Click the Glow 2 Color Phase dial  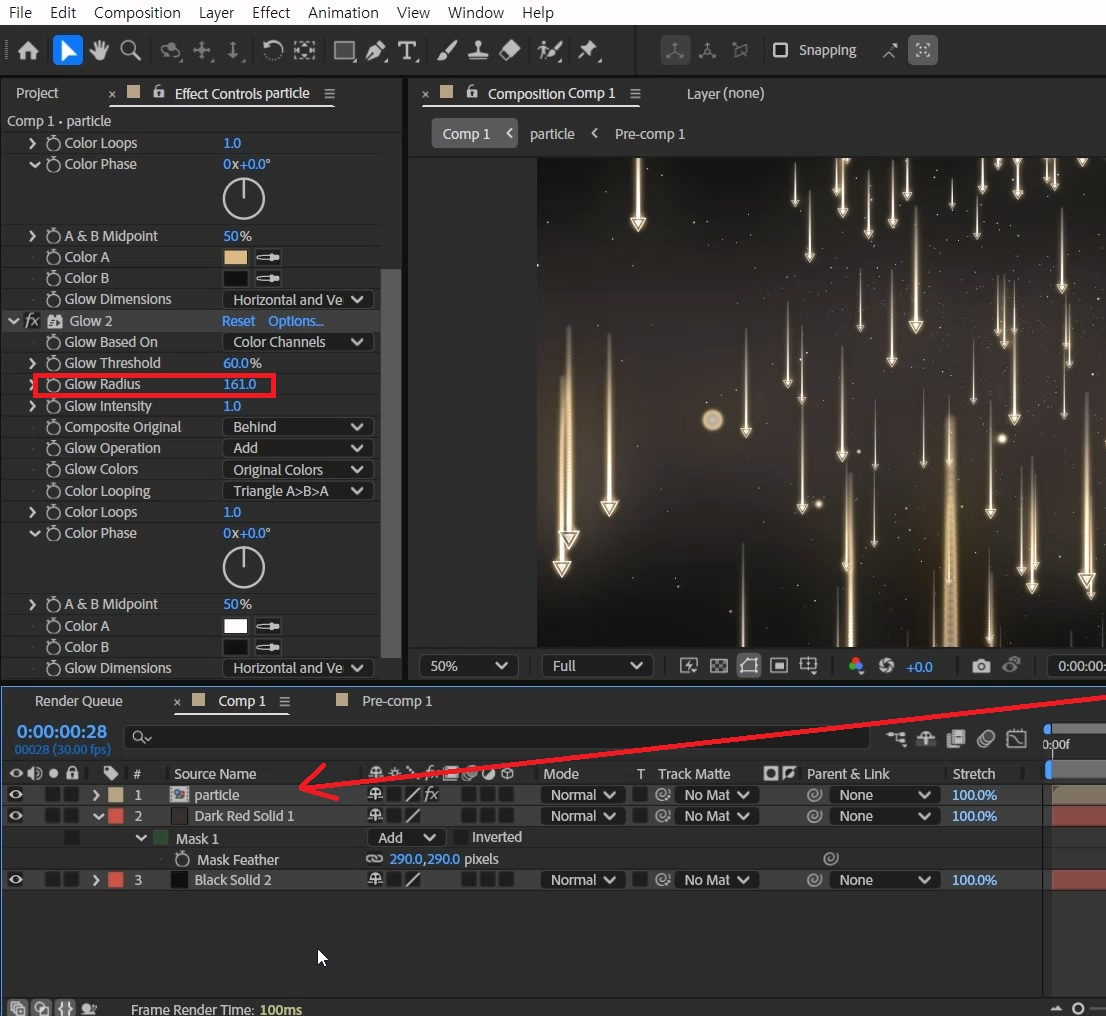[243, 568]
